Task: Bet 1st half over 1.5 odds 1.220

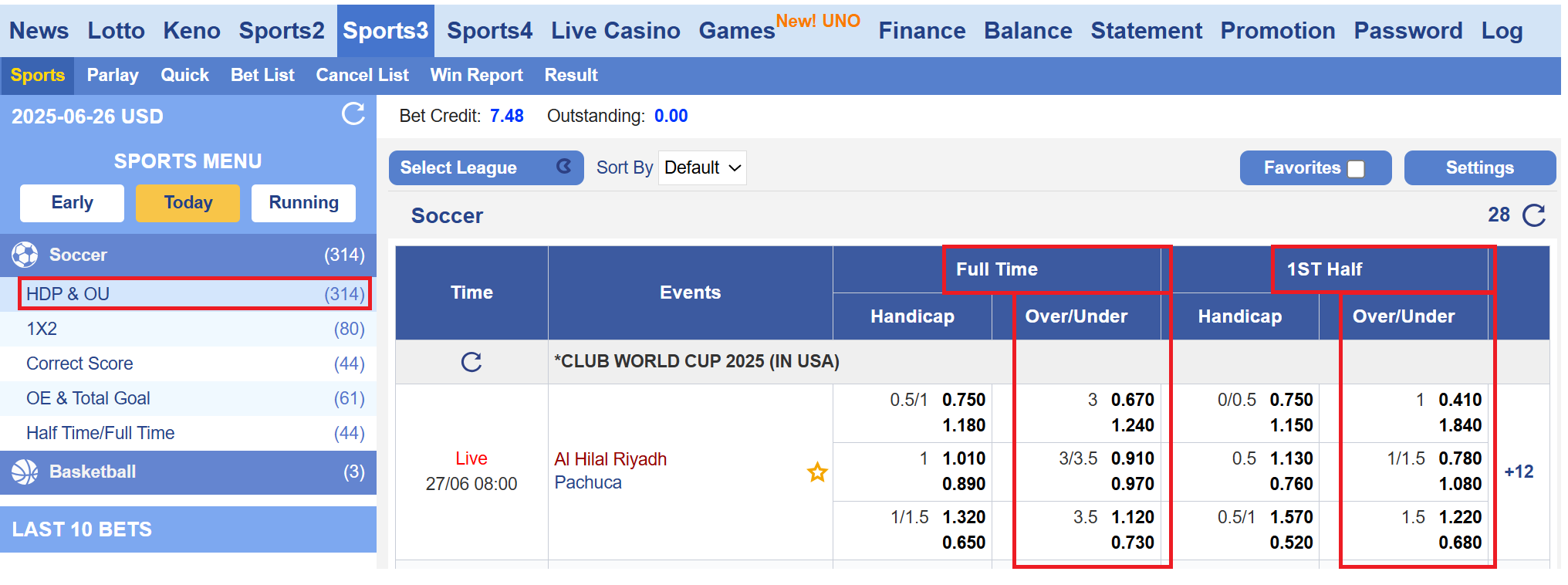Action: coord(1460,517)
